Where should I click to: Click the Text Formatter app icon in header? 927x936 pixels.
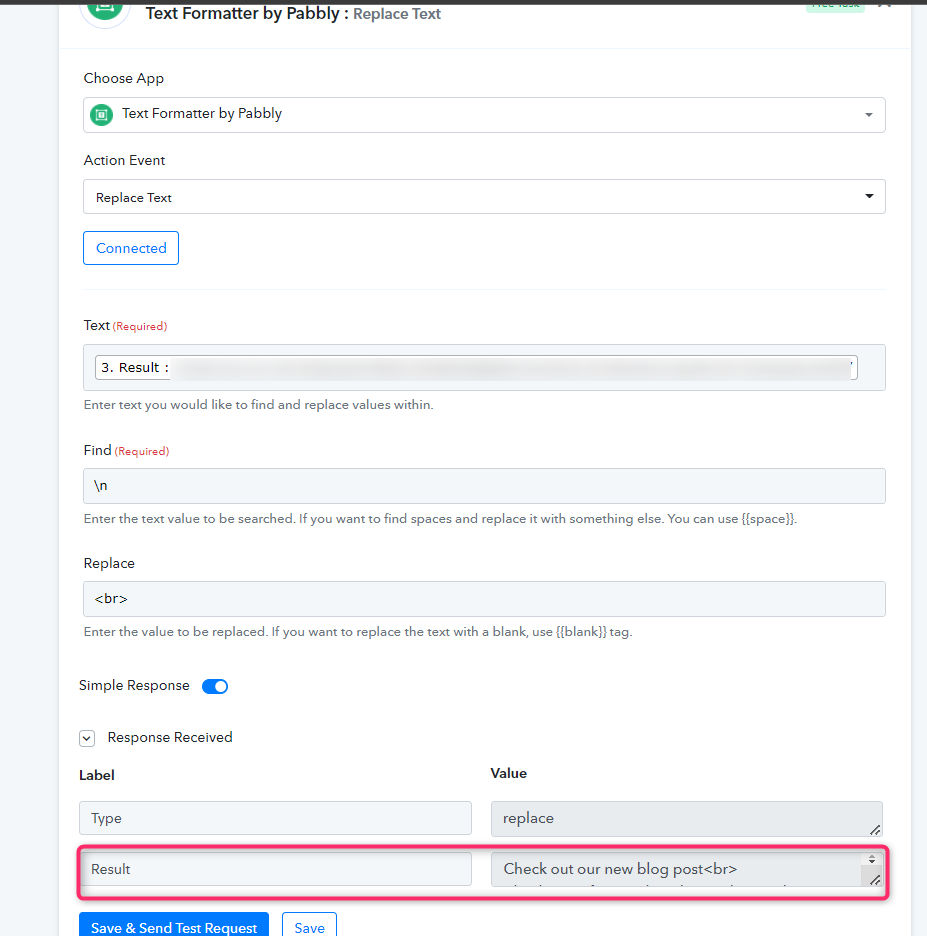click(105, 10)
